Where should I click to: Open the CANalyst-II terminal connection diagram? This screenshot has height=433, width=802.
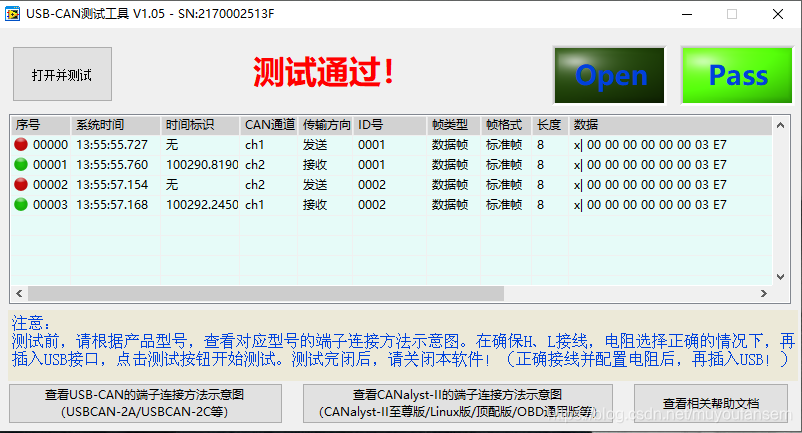(x=458, y=403)
